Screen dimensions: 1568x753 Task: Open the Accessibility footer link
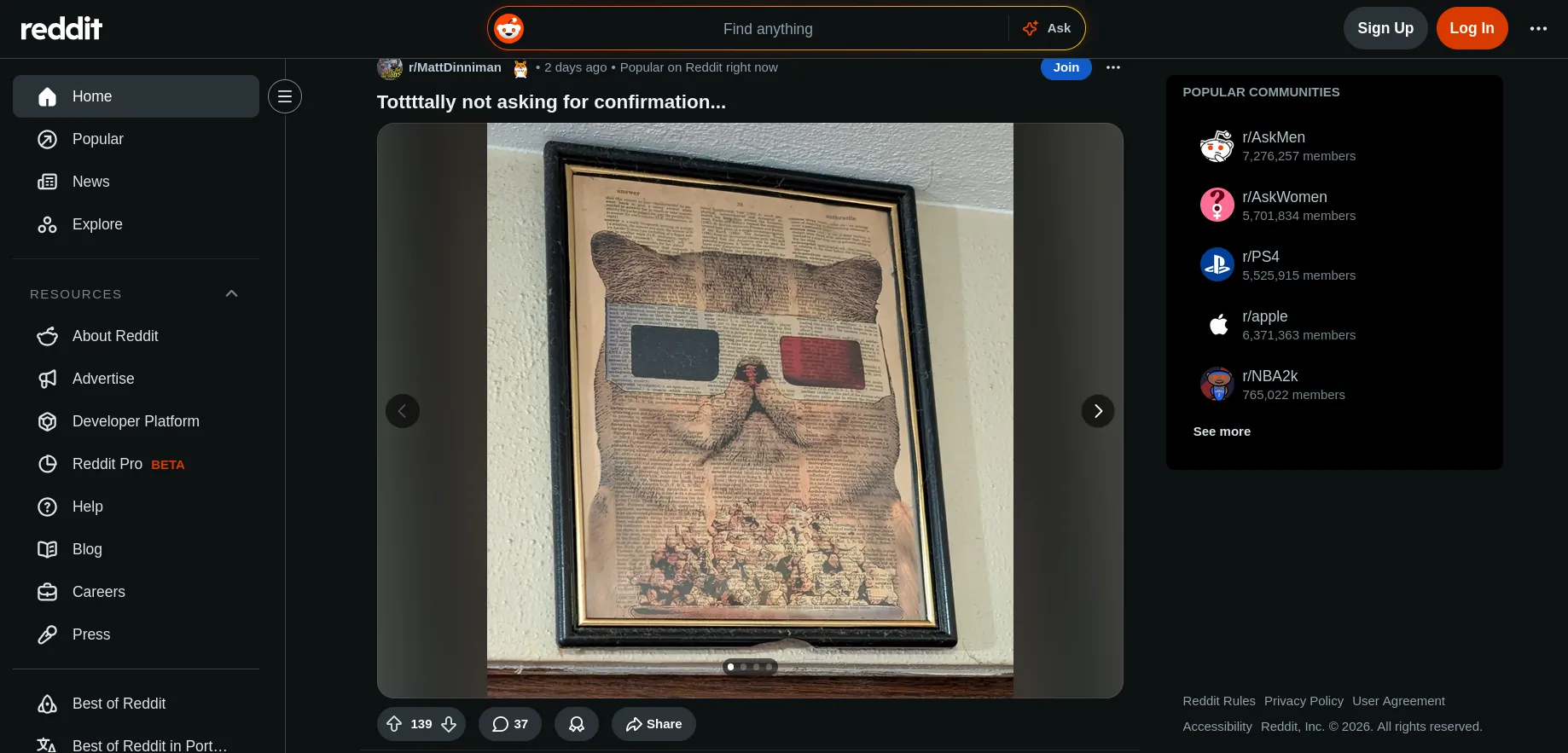1217,727
